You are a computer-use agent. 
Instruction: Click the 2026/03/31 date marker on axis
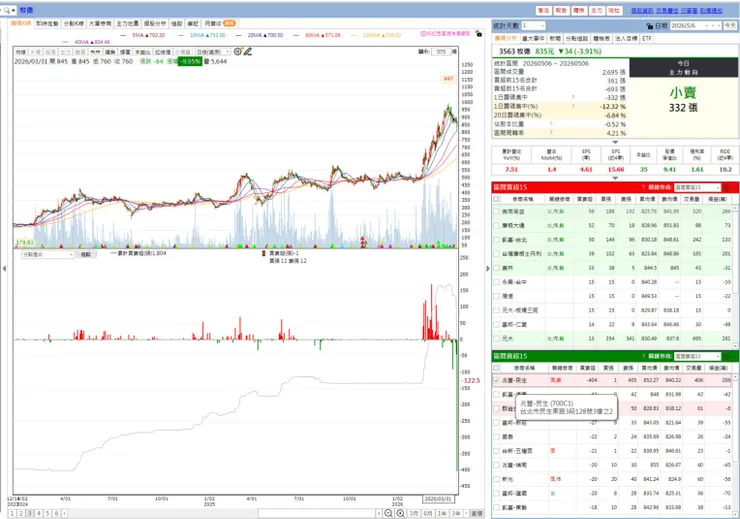[x=437, y=499]
